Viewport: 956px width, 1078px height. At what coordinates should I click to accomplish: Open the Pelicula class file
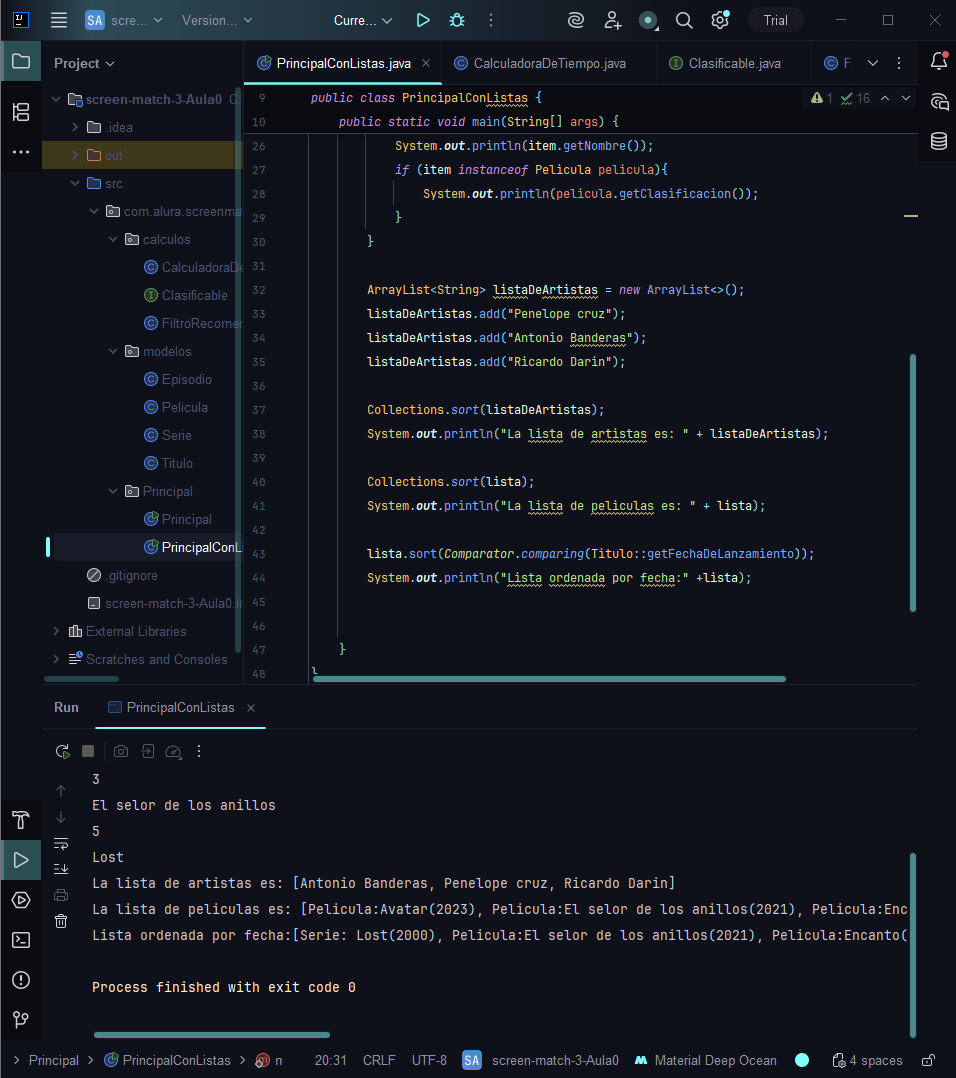click(x=176, y=407)
